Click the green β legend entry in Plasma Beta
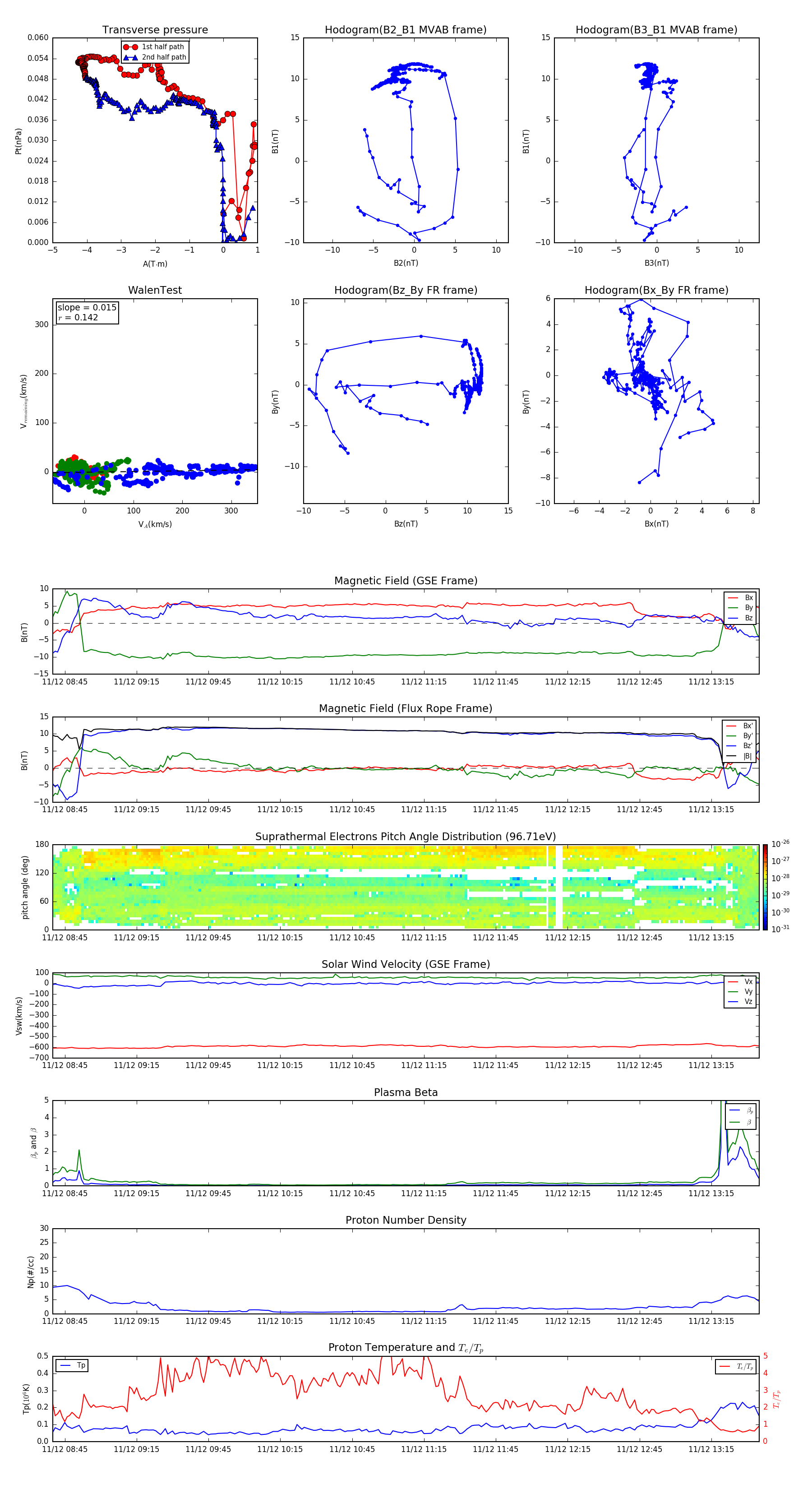This screenshot has height=1489, width=812. pos(741,1122)
